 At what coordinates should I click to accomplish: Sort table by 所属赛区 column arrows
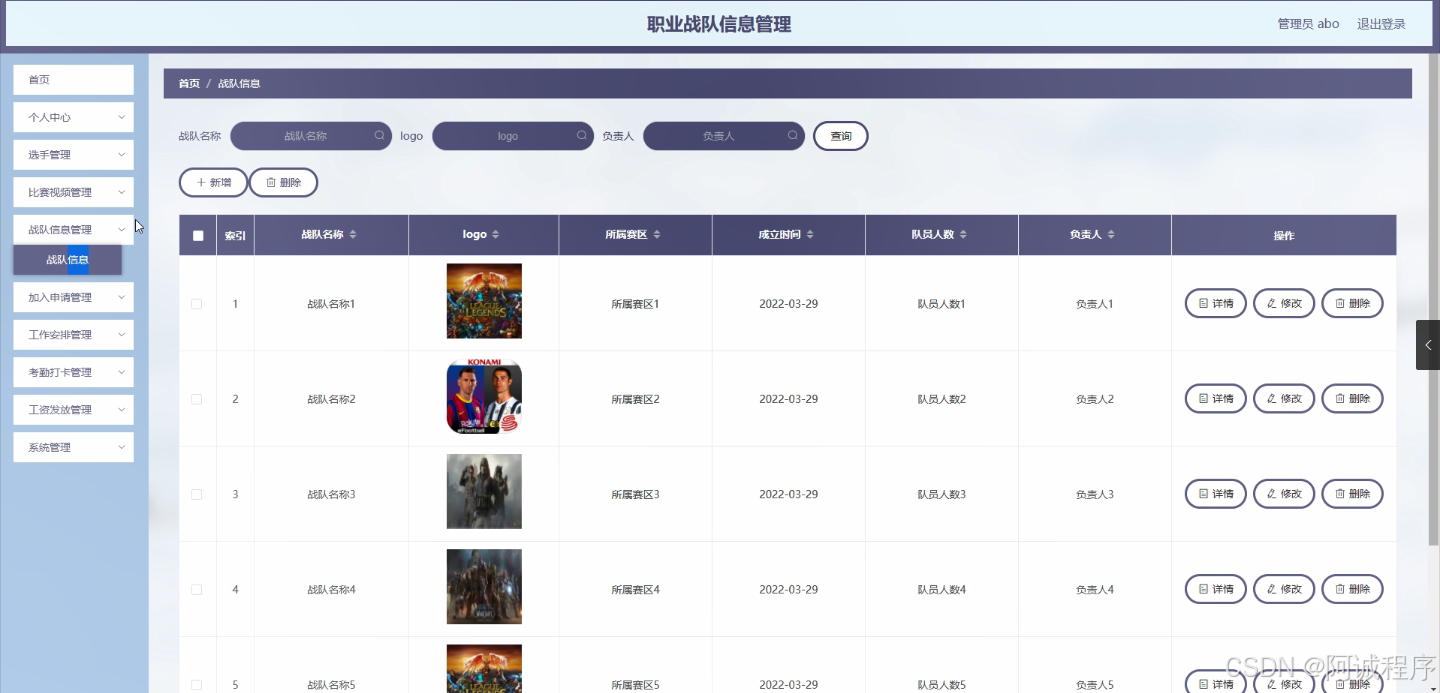(x=657, y=235)
